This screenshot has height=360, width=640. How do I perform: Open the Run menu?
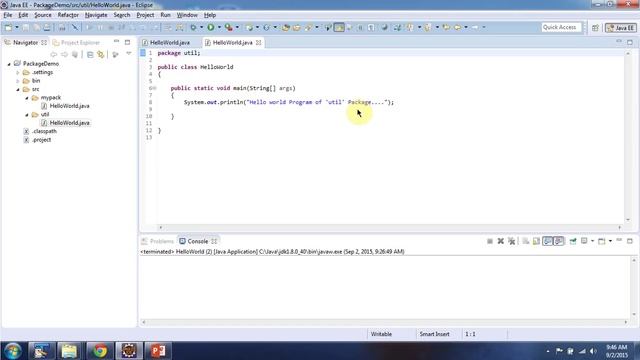pos(165,15)
